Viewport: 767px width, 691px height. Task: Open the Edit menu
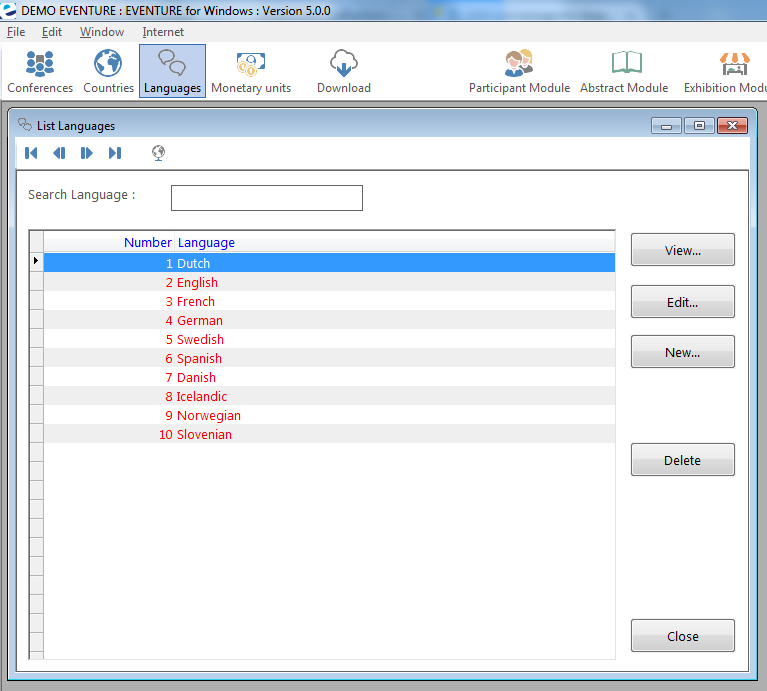point(51,32)
